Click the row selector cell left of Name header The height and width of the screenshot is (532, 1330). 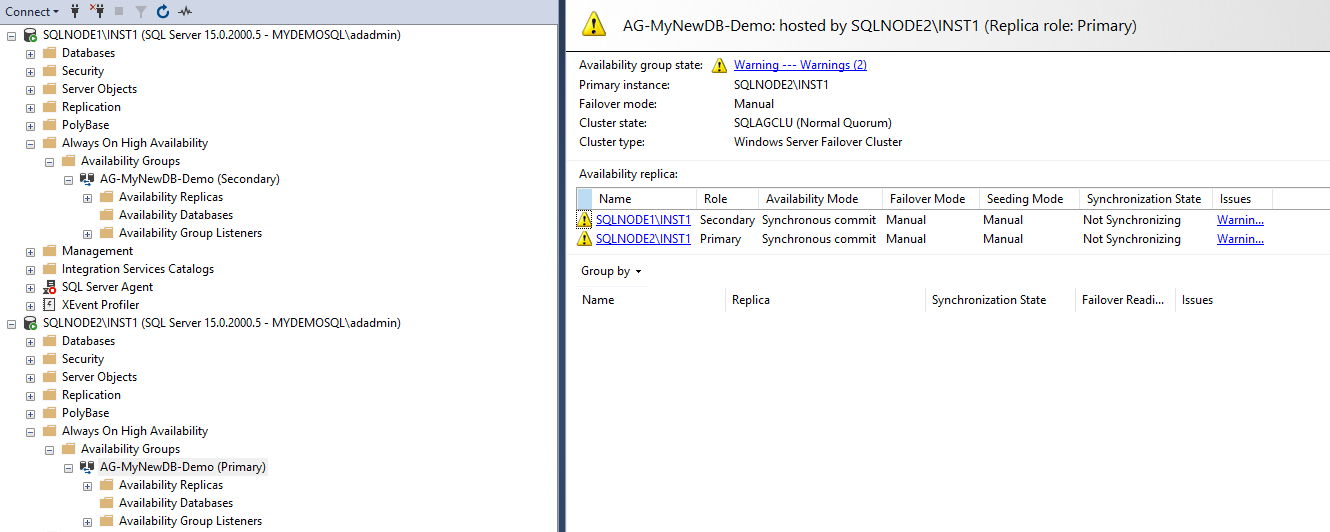(585, 199)
